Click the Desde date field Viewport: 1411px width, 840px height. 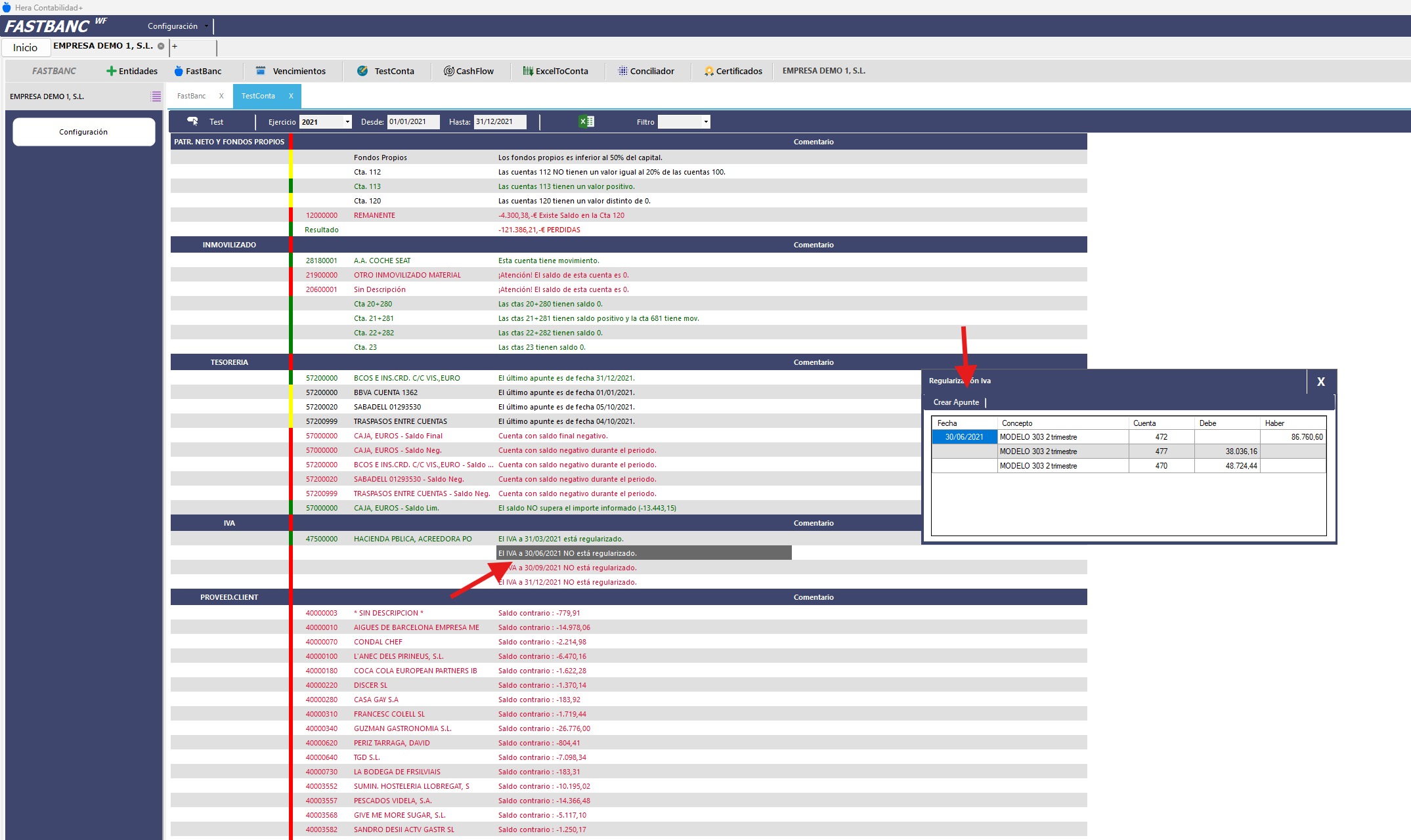click(412, 122)
